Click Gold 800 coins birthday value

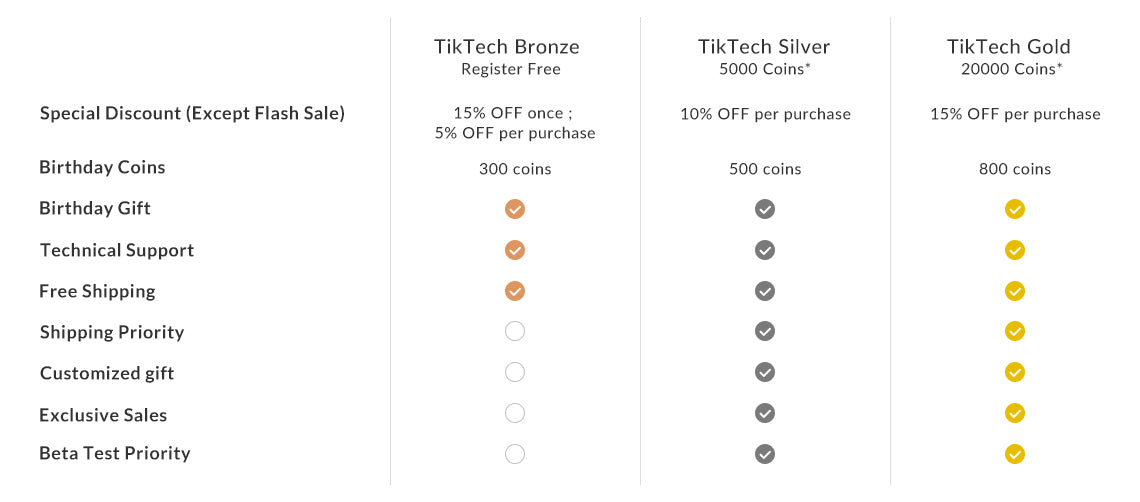coord(1015,169)
